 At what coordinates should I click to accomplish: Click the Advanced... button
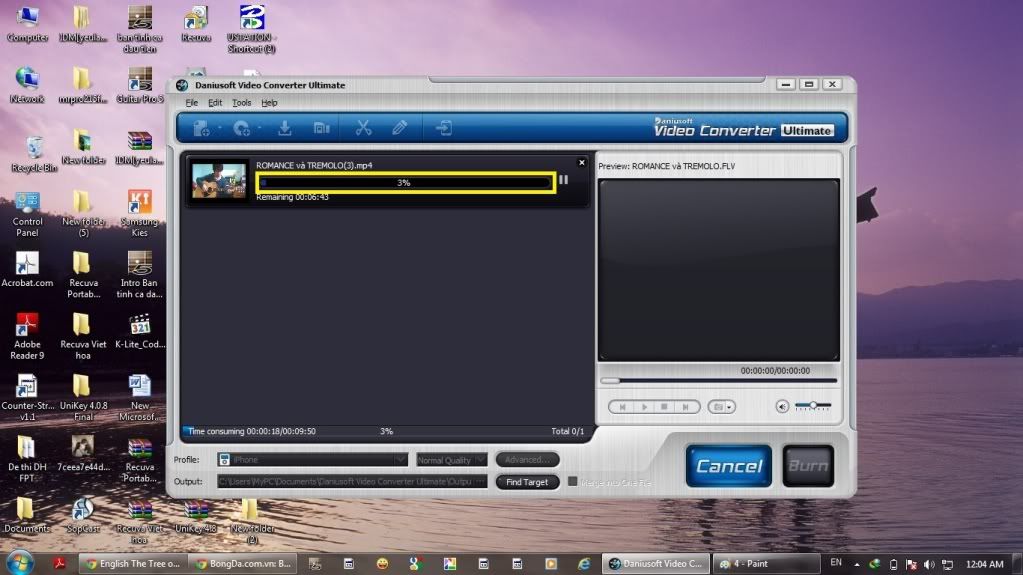coord(527,460)
